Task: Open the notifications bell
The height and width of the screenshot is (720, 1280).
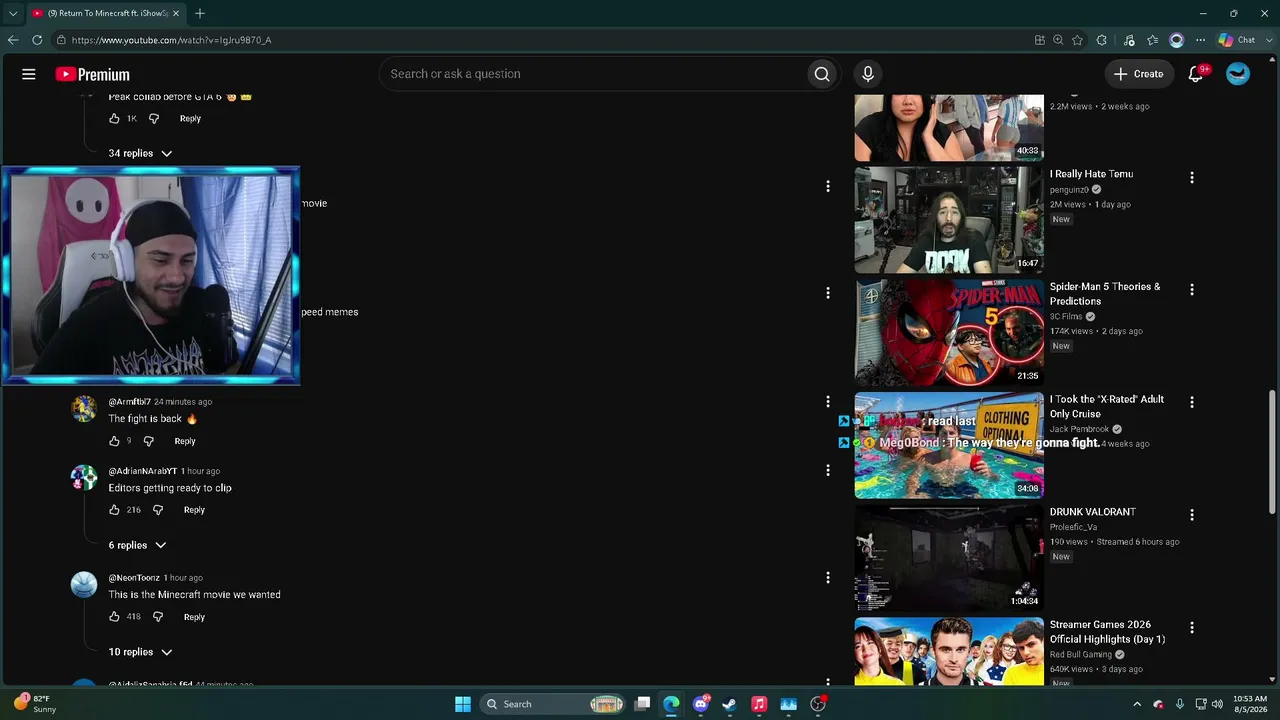Action: coord(1196,74)
